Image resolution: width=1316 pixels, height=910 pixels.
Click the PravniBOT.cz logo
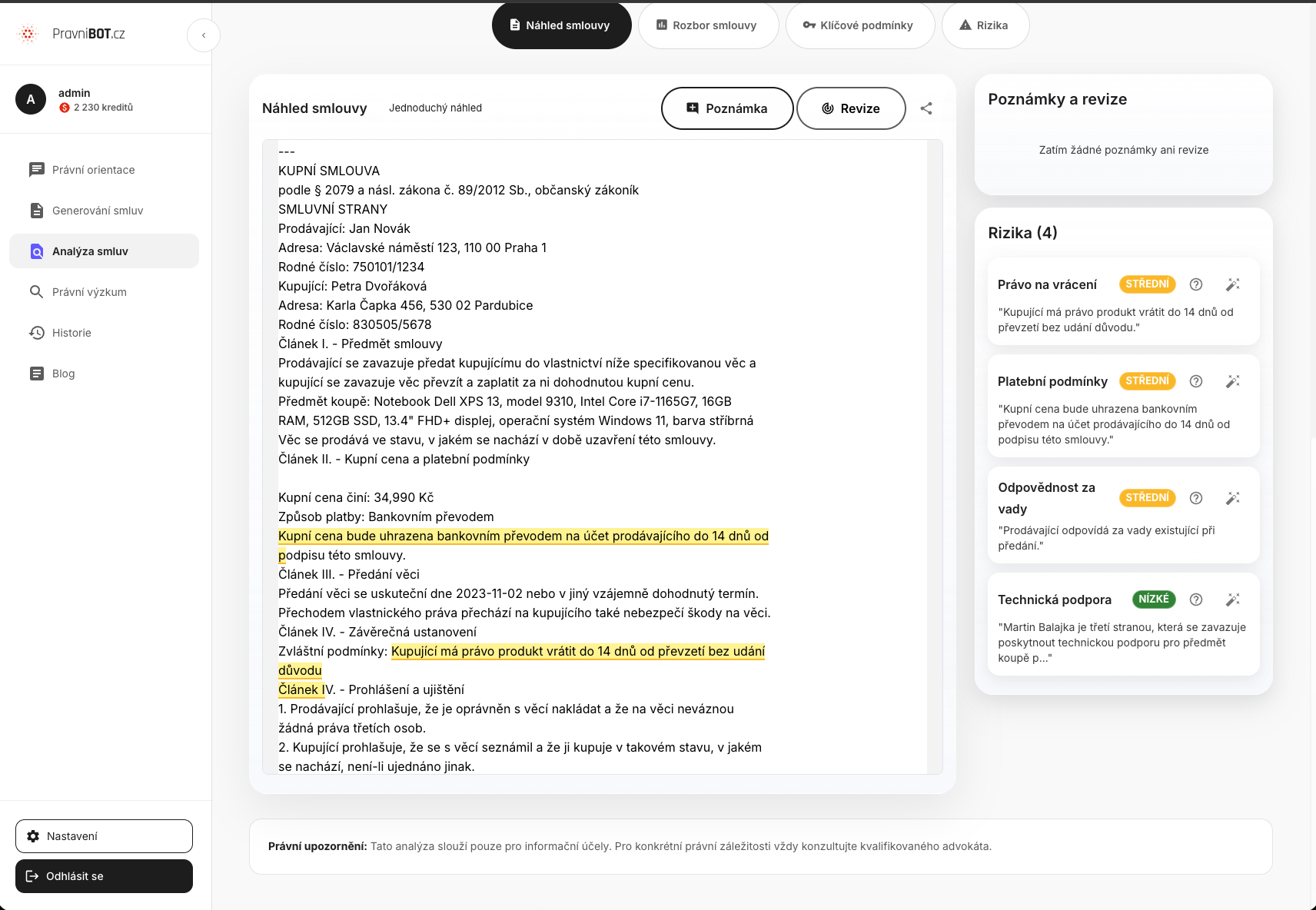(71, 34)
